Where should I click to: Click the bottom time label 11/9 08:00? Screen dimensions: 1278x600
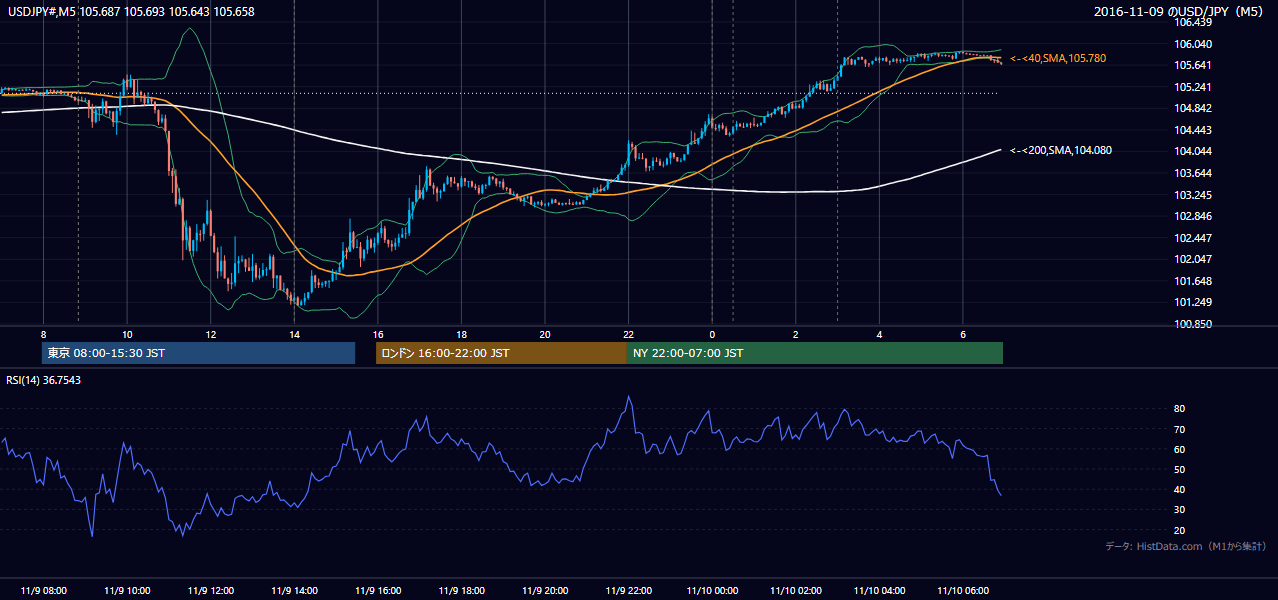(x=43, y=590)
